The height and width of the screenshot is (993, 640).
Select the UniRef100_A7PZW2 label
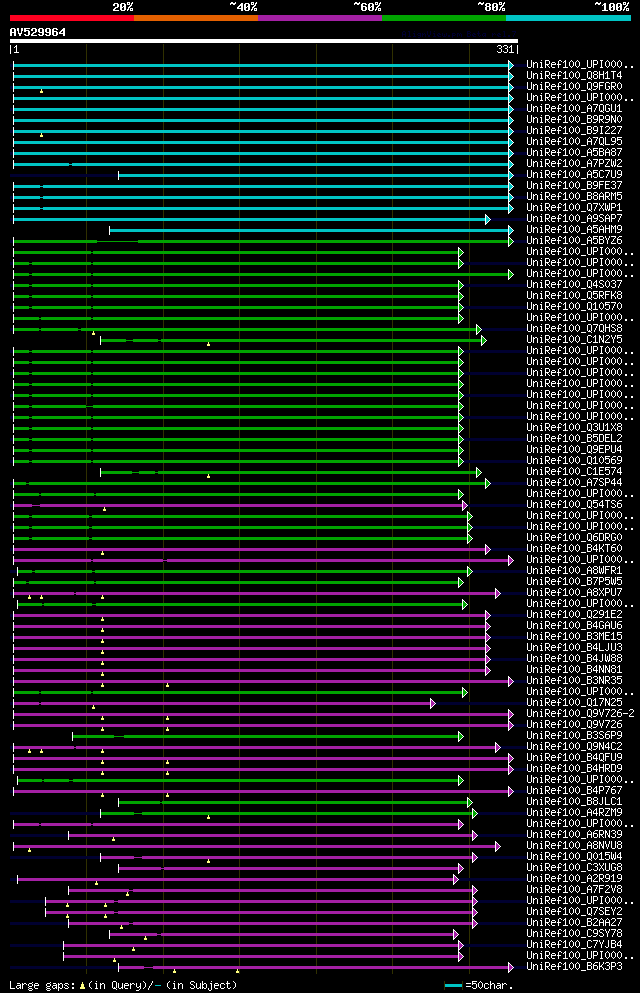(x=574, y=163)
